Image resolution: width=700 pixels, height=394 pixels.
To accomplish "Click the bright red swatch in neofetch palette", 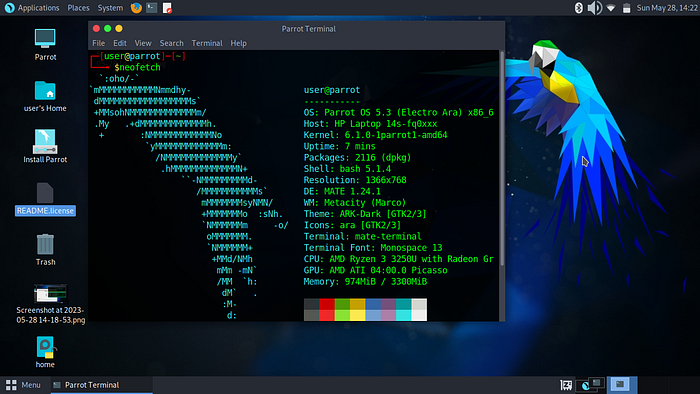I will click(327, 315).
